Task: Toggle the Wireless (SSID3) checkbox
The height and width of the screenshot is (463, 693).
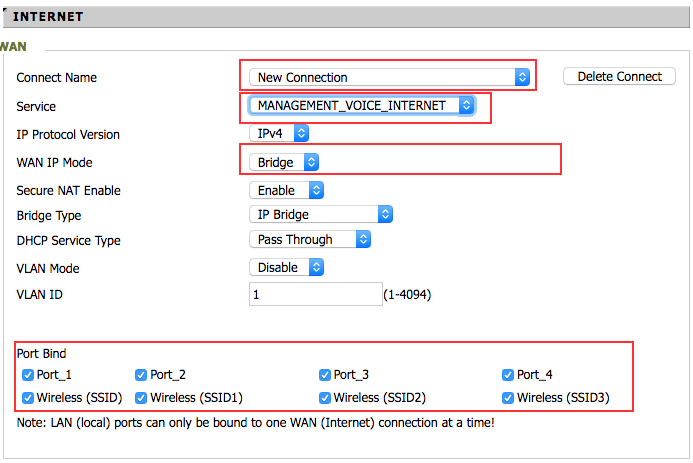Action: pos(508,398)
